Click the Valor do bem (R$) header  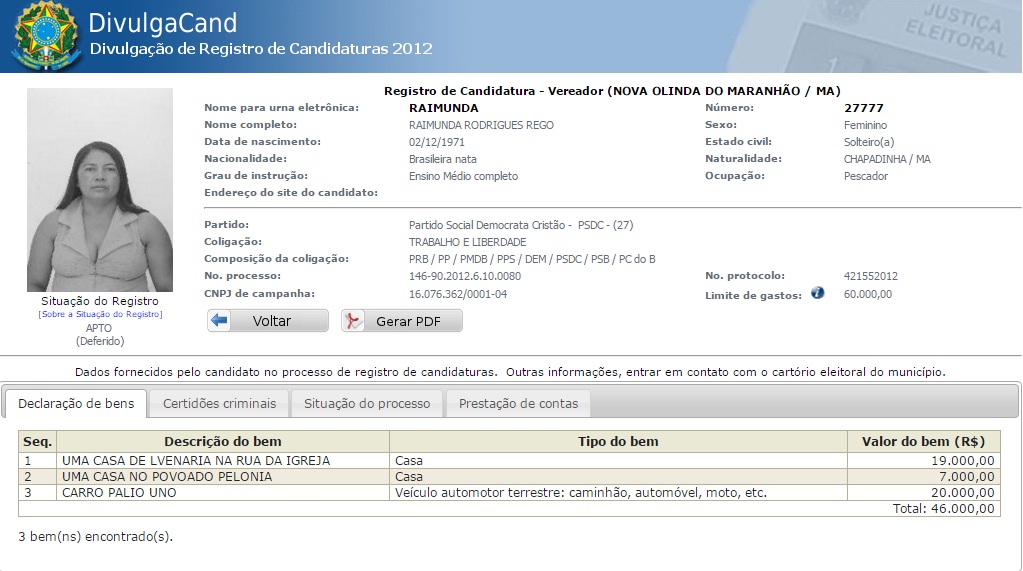923,442
